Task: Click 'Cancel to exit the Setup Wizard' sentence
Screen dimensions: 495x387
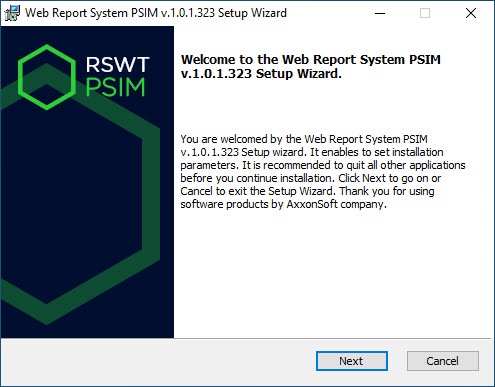Action: [257, 191]
